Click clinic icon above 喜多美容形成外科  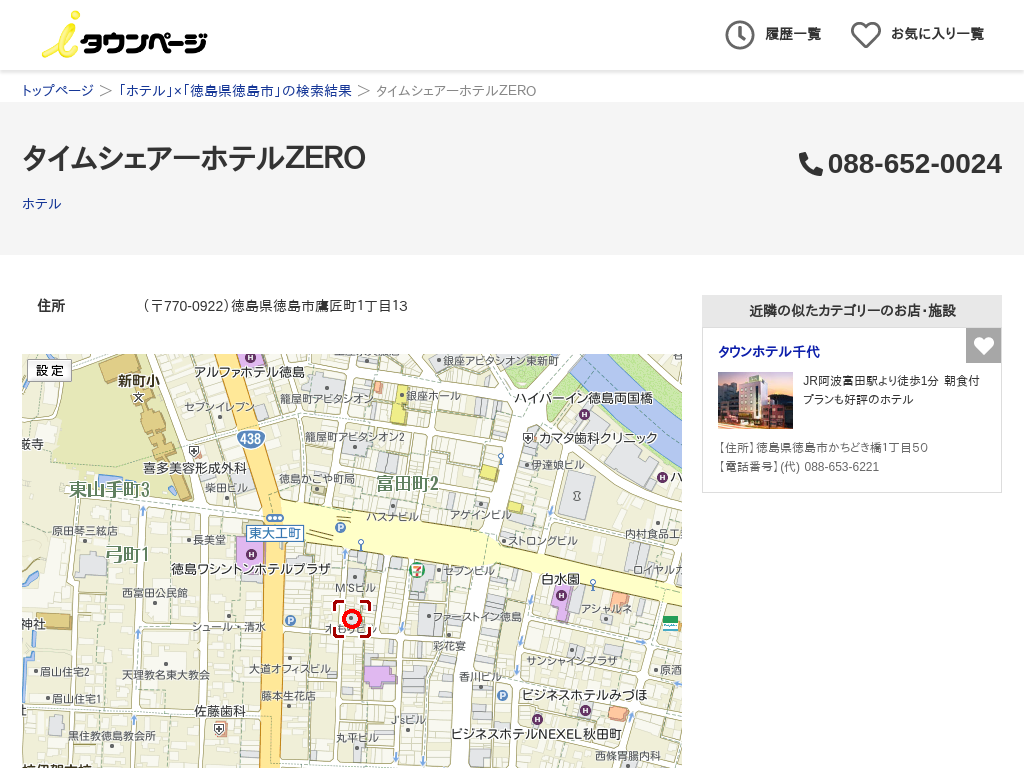194,451
